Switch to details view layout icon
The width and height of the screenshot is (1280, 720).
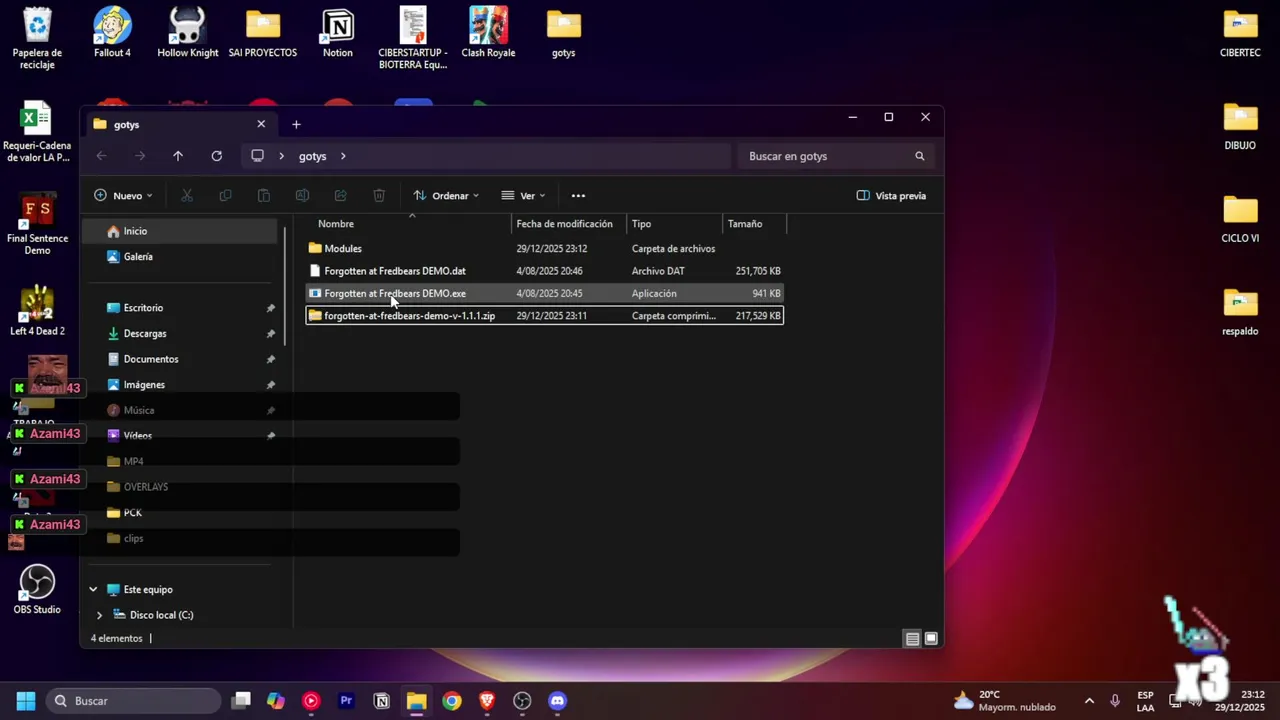(x=912, y=638)
